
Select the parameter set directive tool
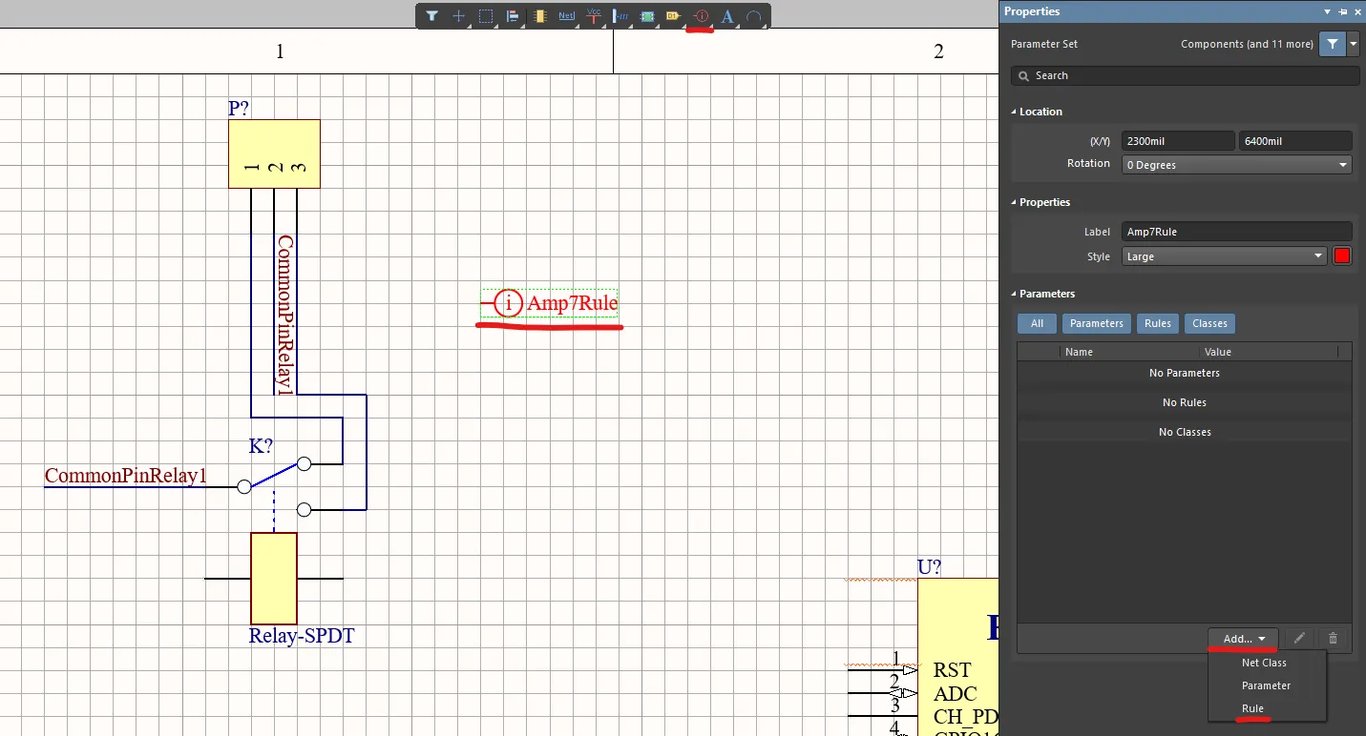701,16
